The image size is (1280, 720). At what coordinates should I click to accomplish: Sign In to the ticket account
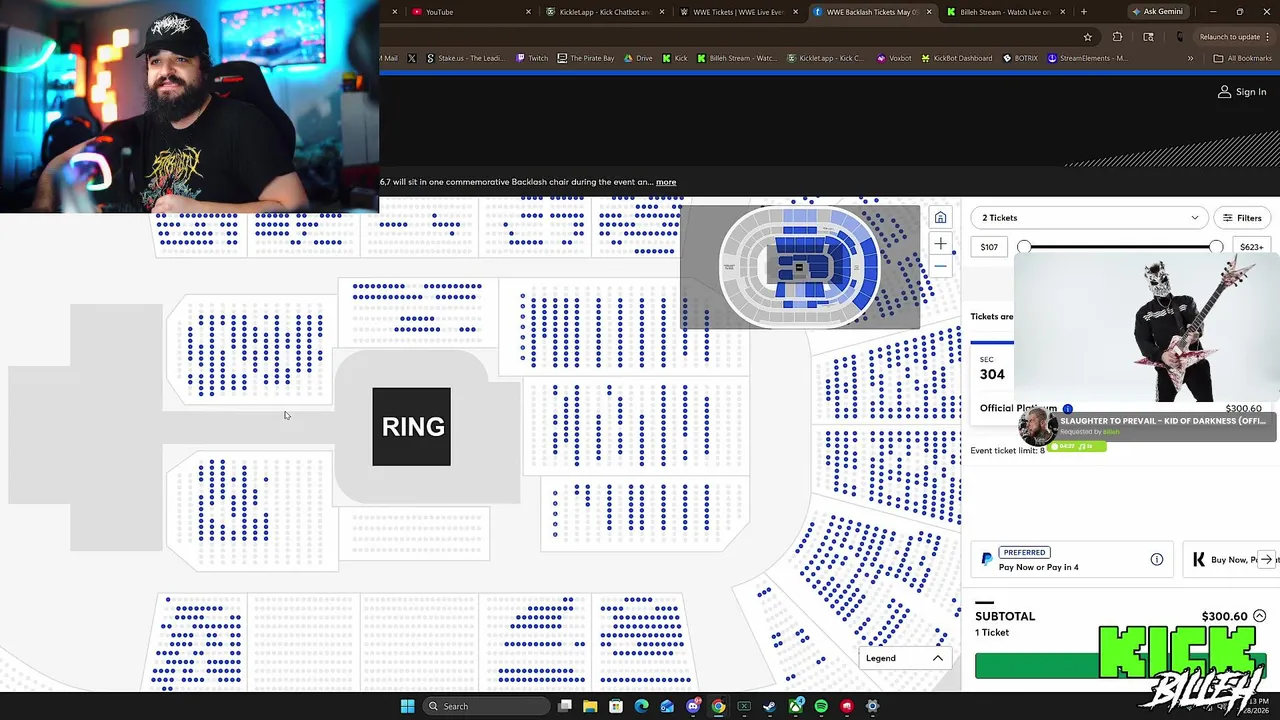pyautogui.click(x=1242, y=92)
